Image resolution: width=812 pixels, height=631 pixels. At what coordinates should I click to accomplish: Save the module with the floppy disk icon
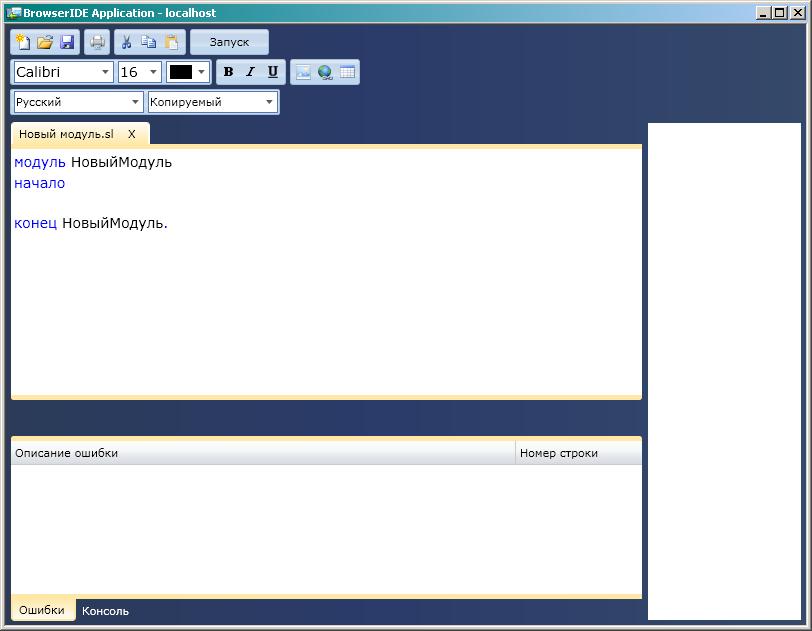pyautogui.click(x=68, y=42)
